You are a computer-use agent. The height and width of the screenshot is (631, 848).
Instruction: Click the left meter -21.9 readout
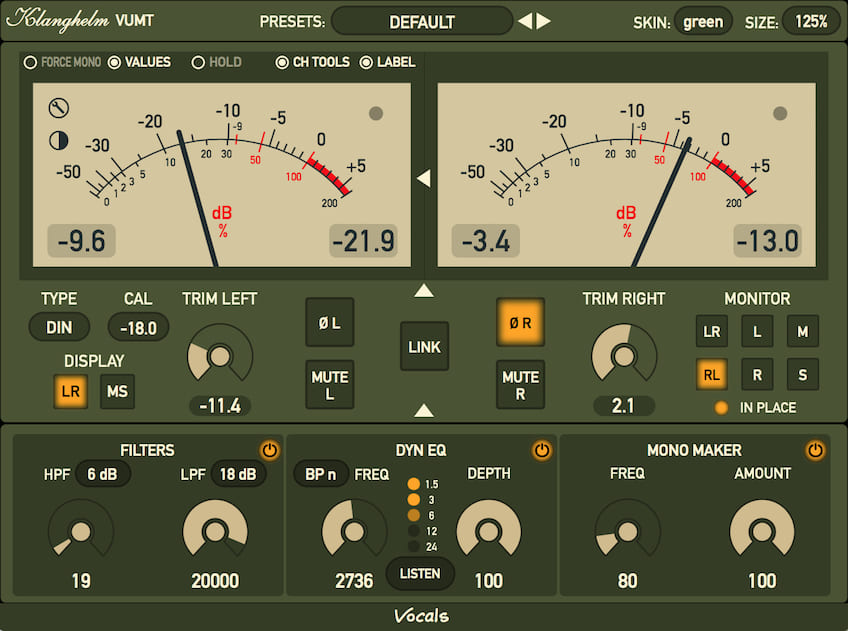[x=363, y=241]
